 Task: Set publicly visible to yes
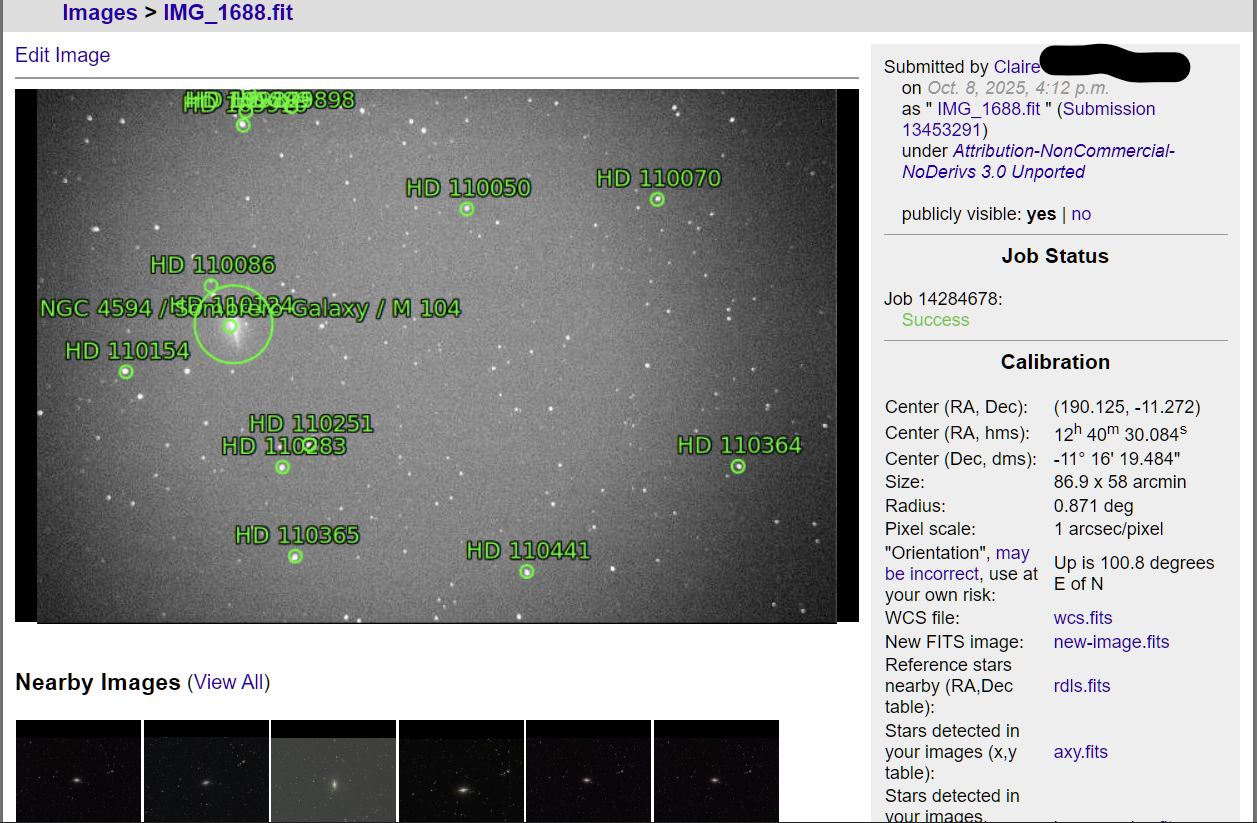click(1041, 214)
